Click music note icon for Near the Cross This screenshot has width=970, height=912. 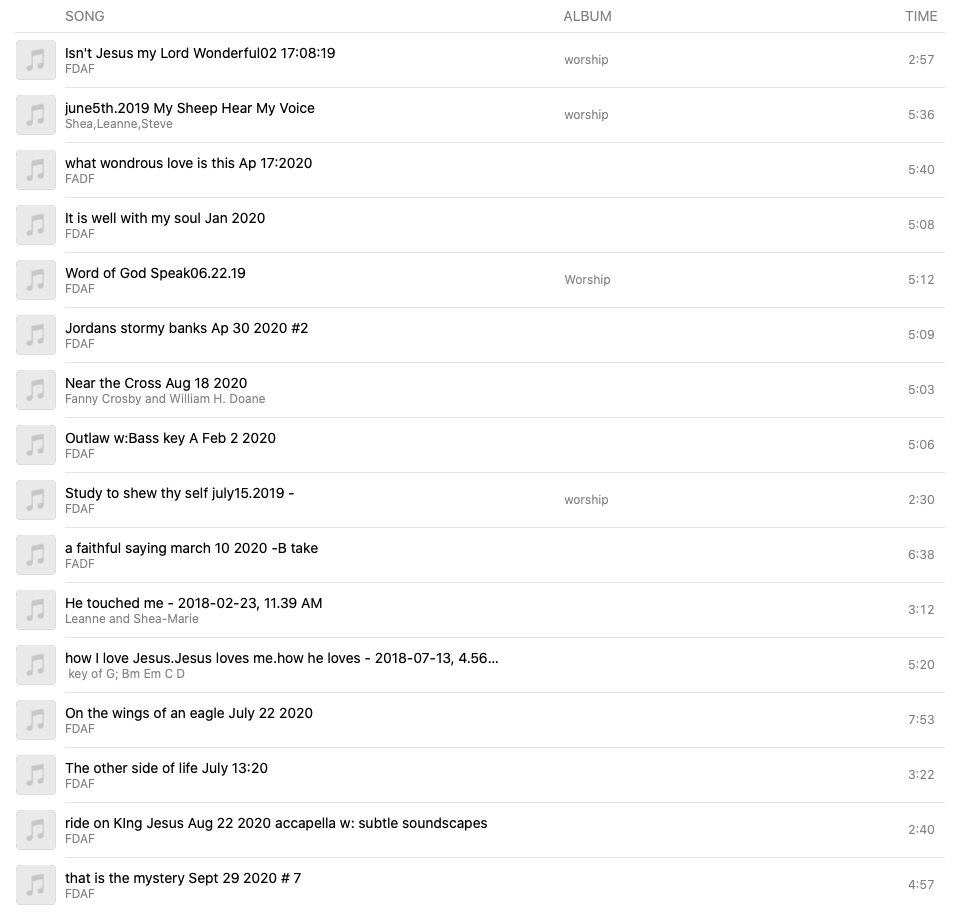click(x=36, y=390)
